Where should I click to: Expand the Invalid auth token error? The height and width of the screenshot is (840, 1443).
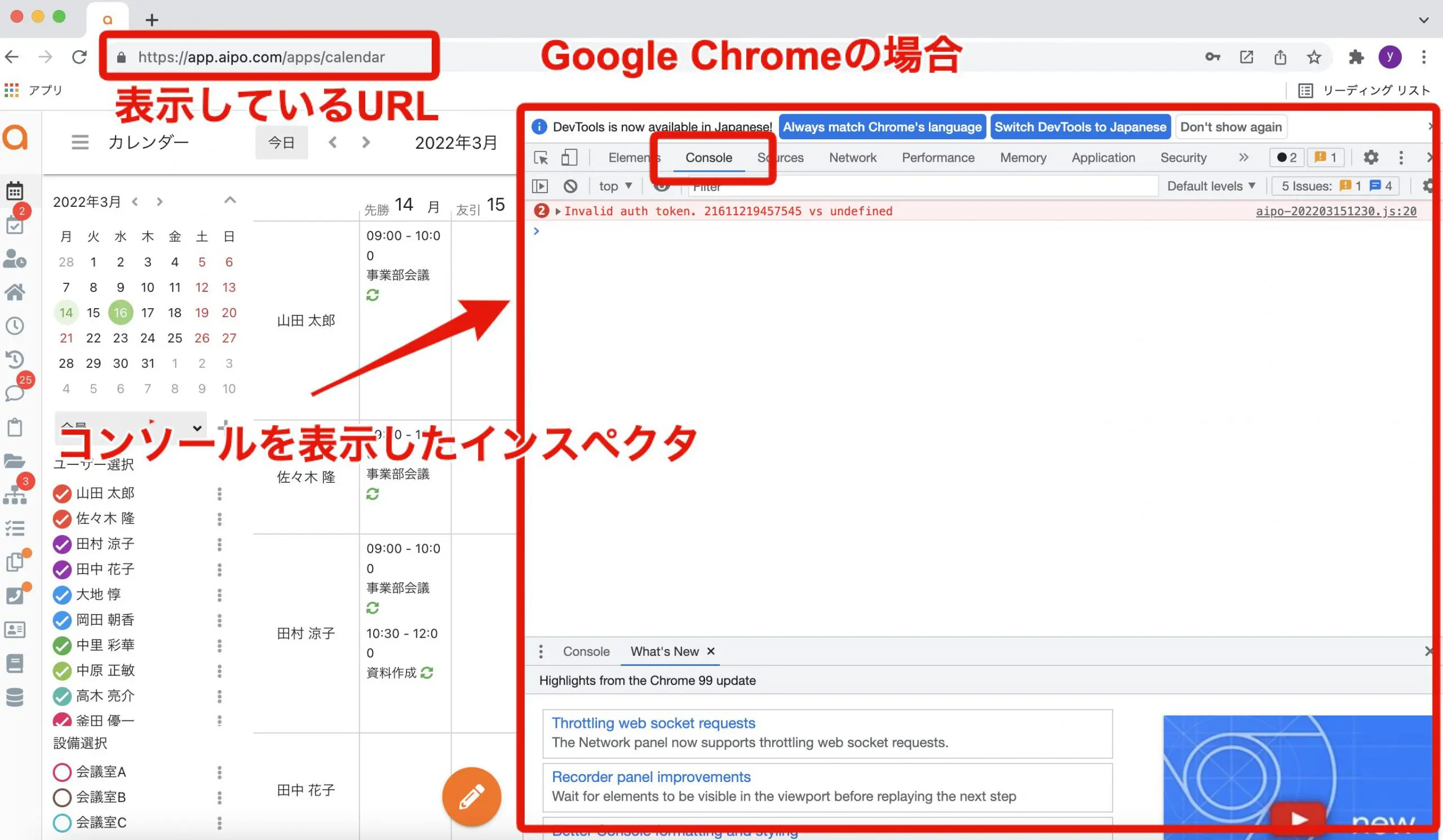click(557, 211)
